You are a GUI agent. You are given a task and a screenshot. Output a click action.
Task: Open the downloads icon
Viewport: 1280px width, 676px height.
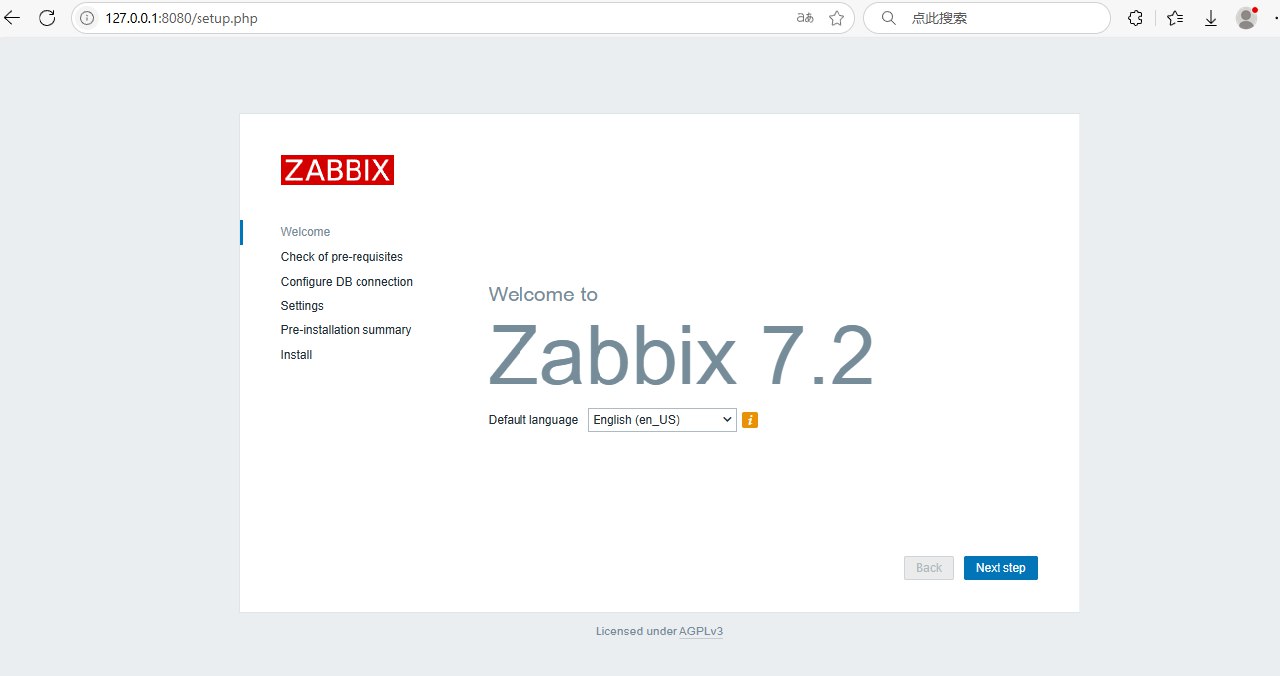tap(1211, 18)
